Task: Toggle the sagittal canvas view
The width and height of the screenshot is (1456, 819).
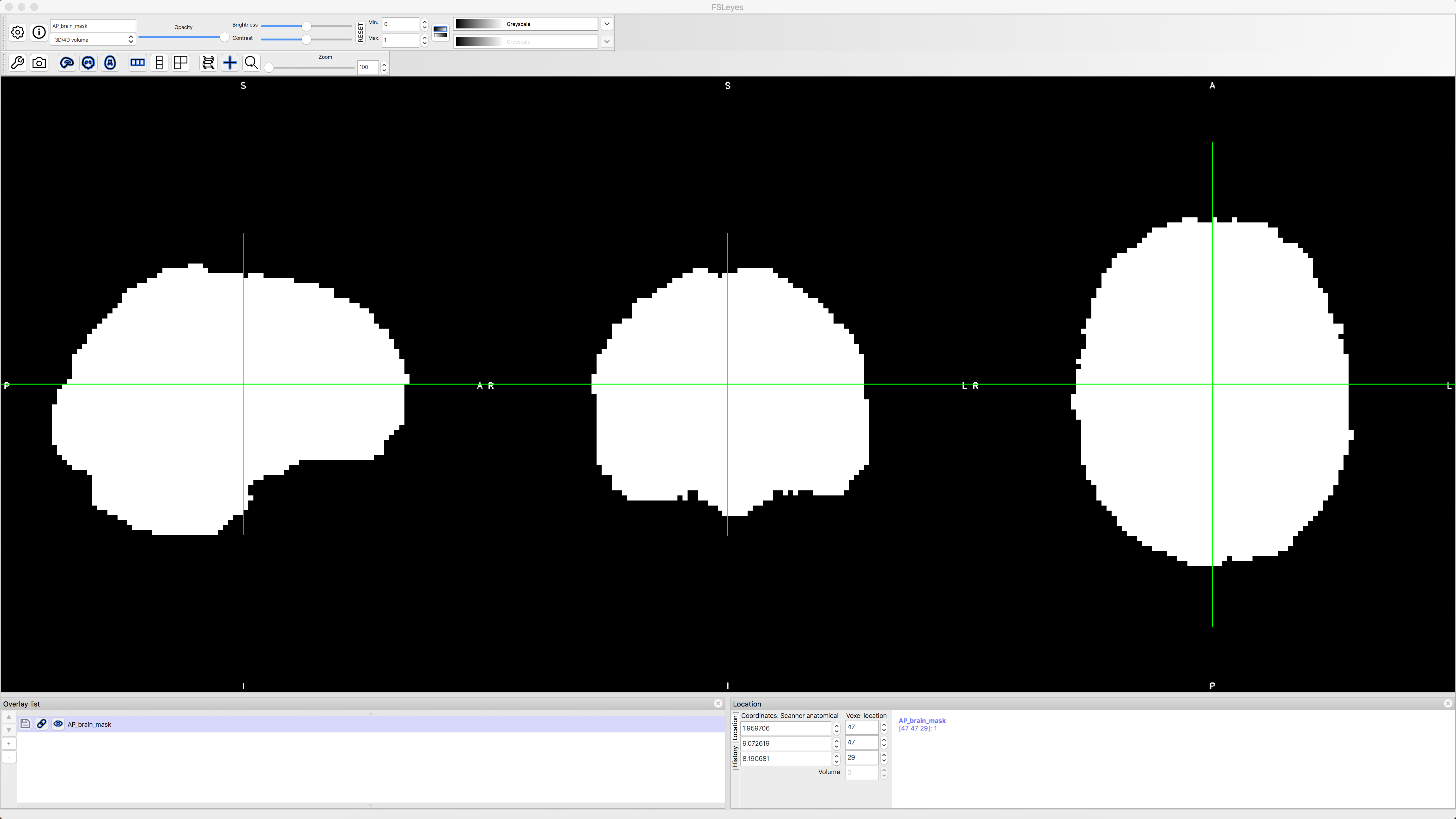Action: pyautogui.click(x=67, y=63)
